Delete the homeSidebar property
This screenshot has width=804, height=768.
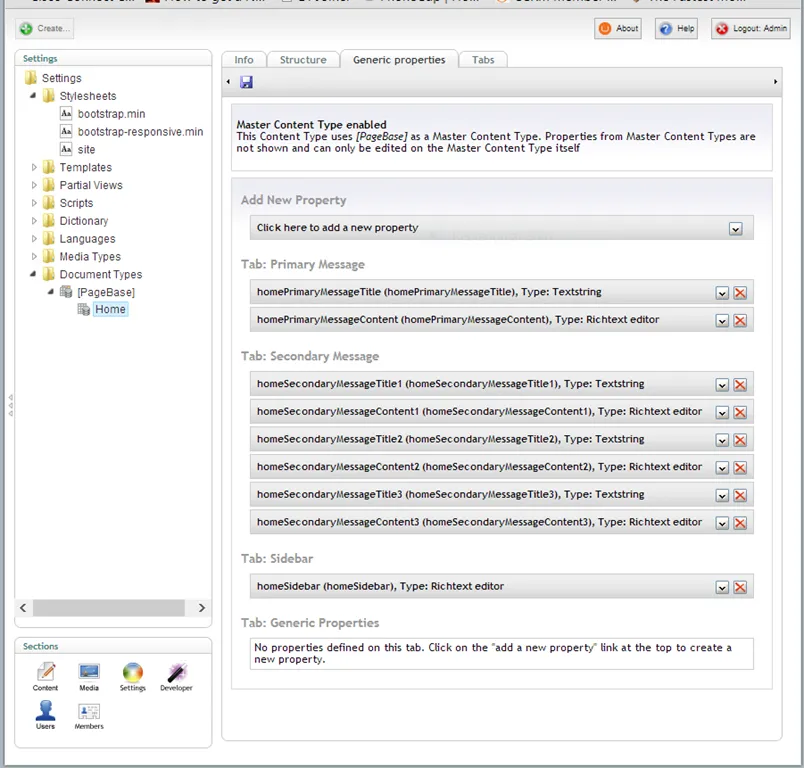(x=740, y=587)
